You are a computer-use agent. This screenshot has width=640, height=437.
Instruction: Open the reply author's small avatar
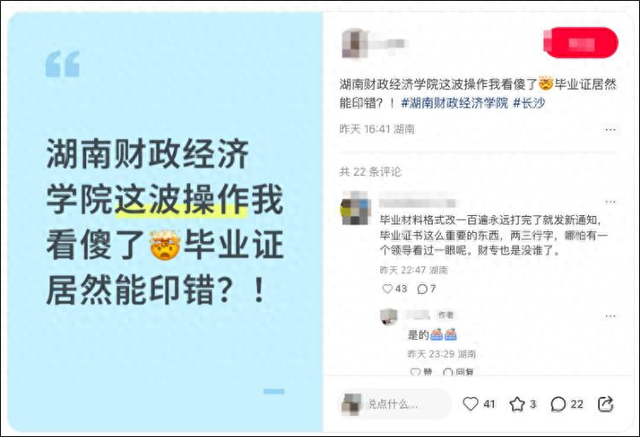point(389,316)
